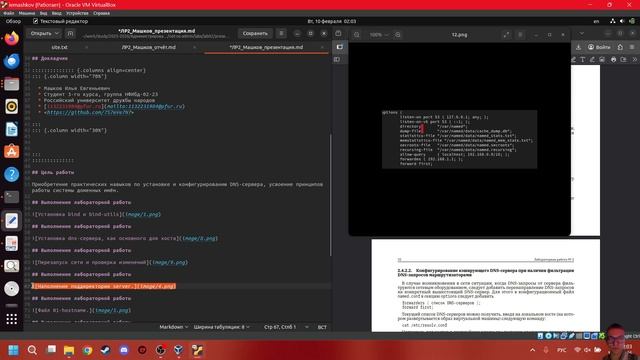The width and height of the screenshot is (640, 360).
Task: Open the date and time in top bar
Action: pyautogui.click(x=331, y=21)
